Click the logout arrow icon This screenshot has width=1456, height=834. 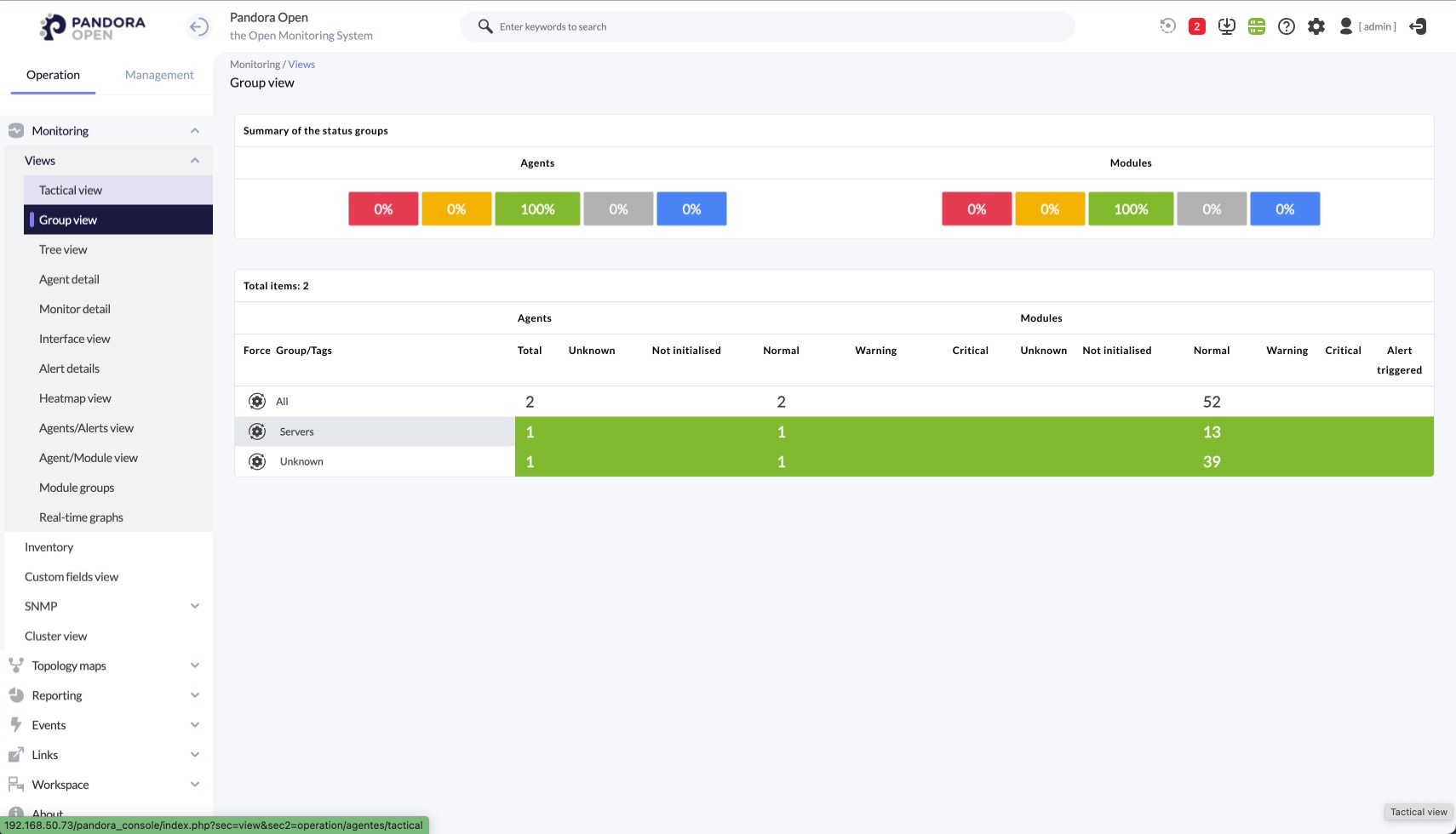click(1418, 26)
